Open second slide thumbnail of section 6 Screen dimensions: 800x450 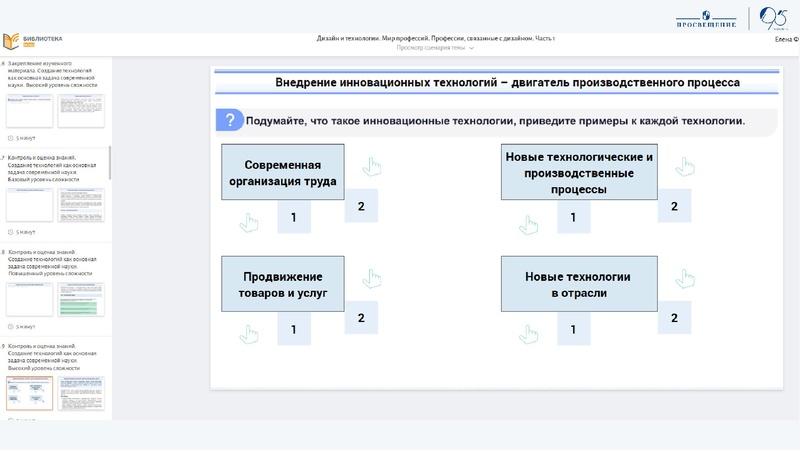81,111
